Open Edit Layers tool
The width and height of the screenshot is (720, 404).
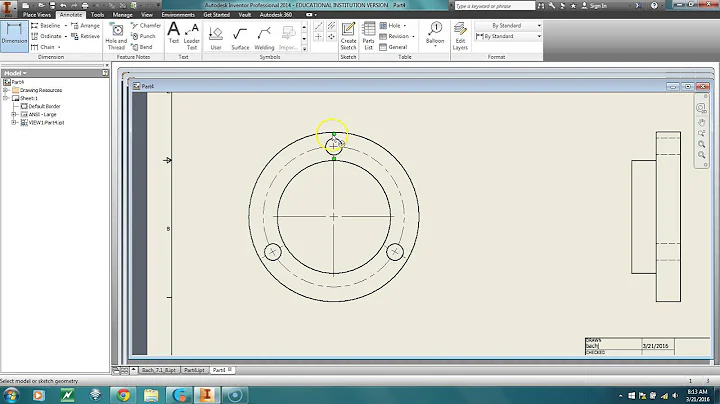coord(460,36)
